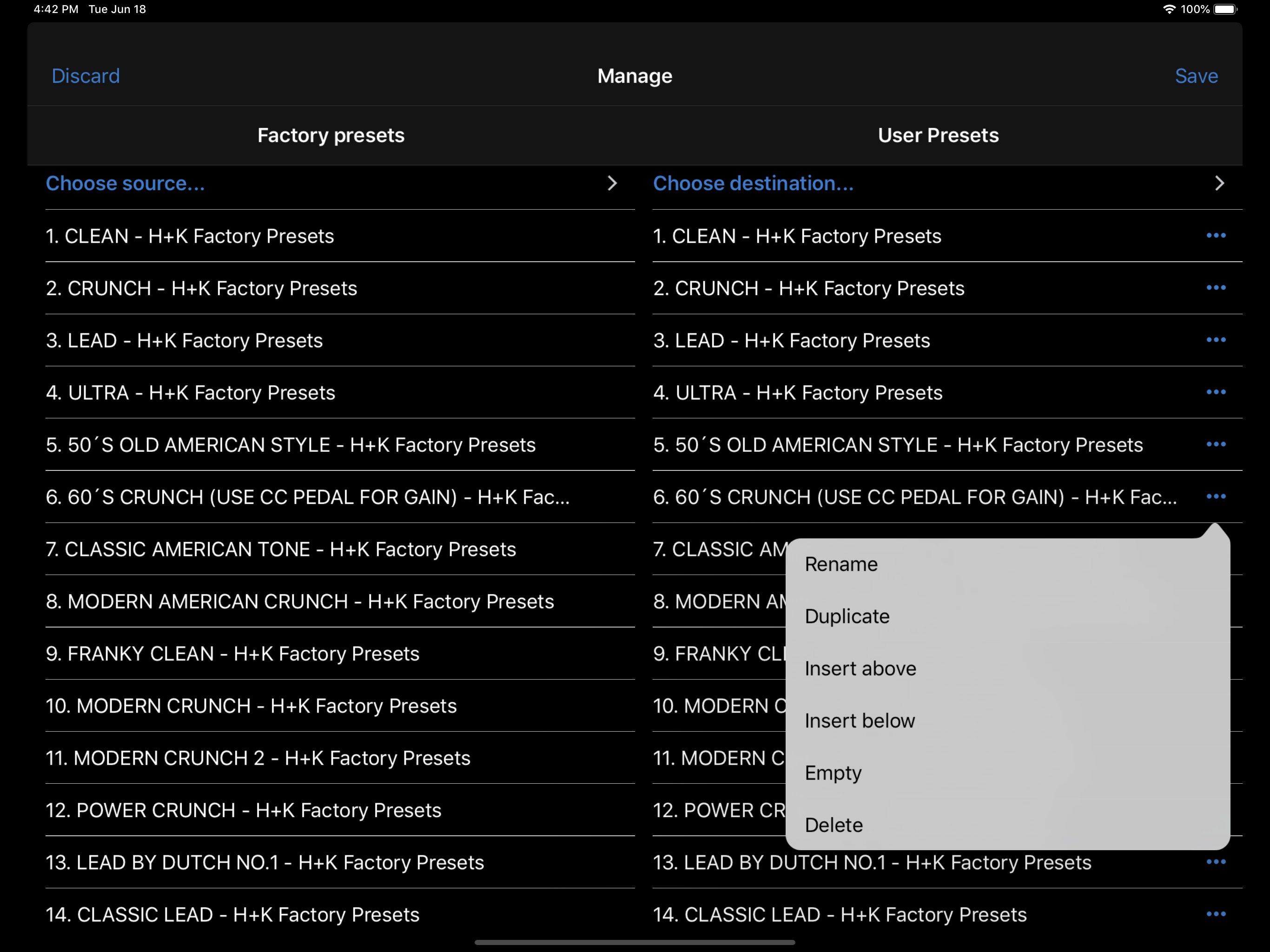The height and width of the screenshot is (952, 1270).
Task: Open the Choose destination... selector
Action: [947, 184]
